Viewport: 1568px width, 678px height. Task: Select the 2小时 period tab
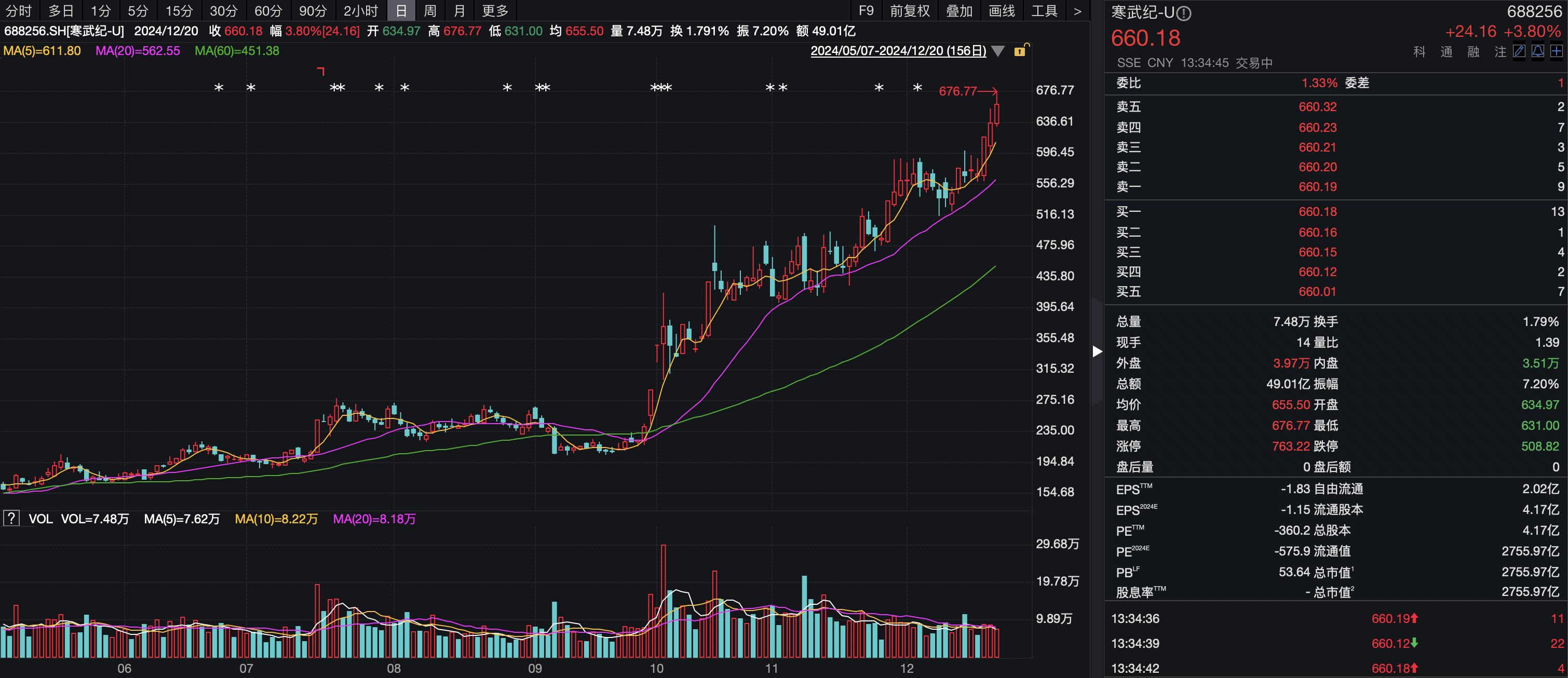pos(360,11)
